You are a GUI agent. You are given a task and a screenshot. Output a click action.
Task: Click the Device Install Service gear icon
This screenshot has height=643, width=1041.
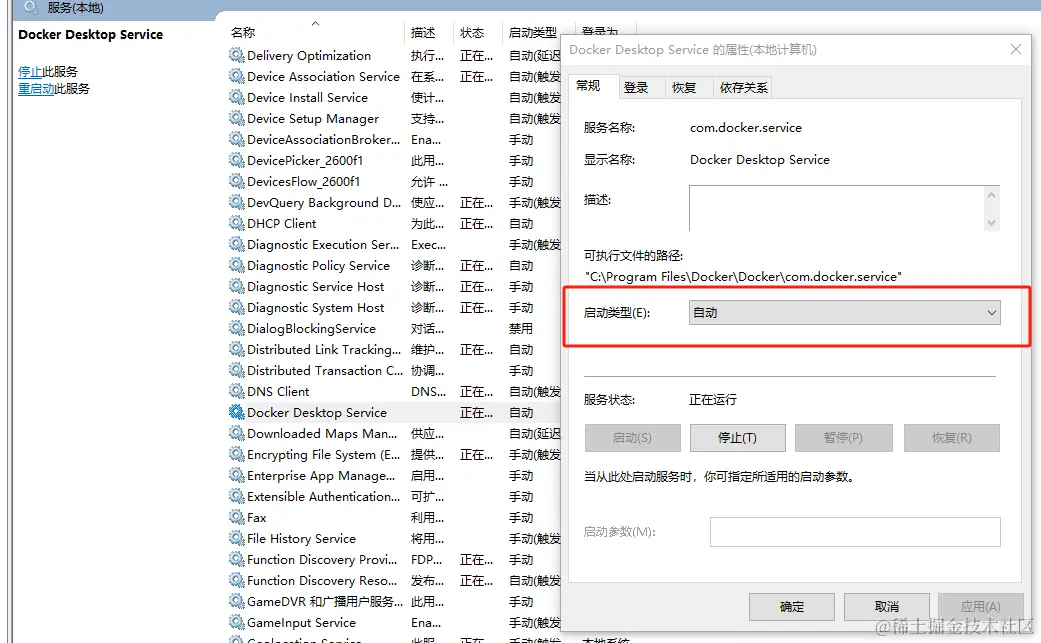236,97
